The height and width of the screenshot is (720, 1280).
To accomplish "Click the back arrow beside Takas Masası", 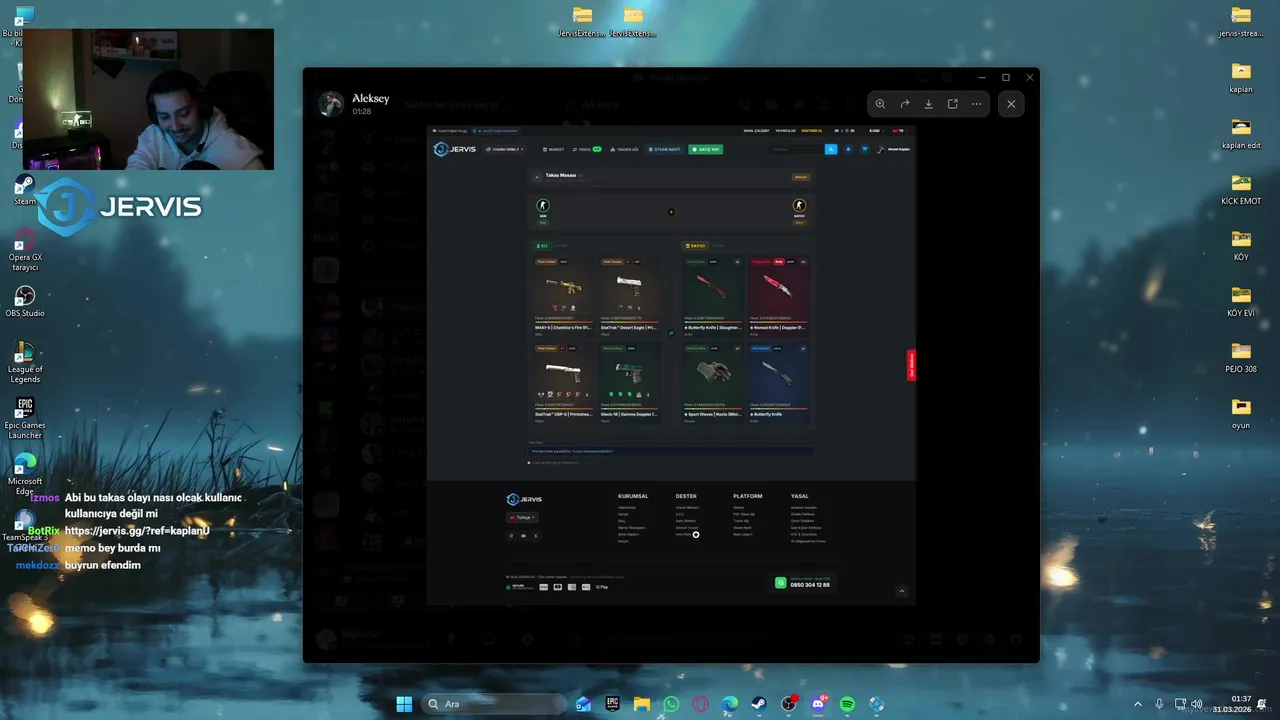I will pyautogui.click(x=537, y=176).
